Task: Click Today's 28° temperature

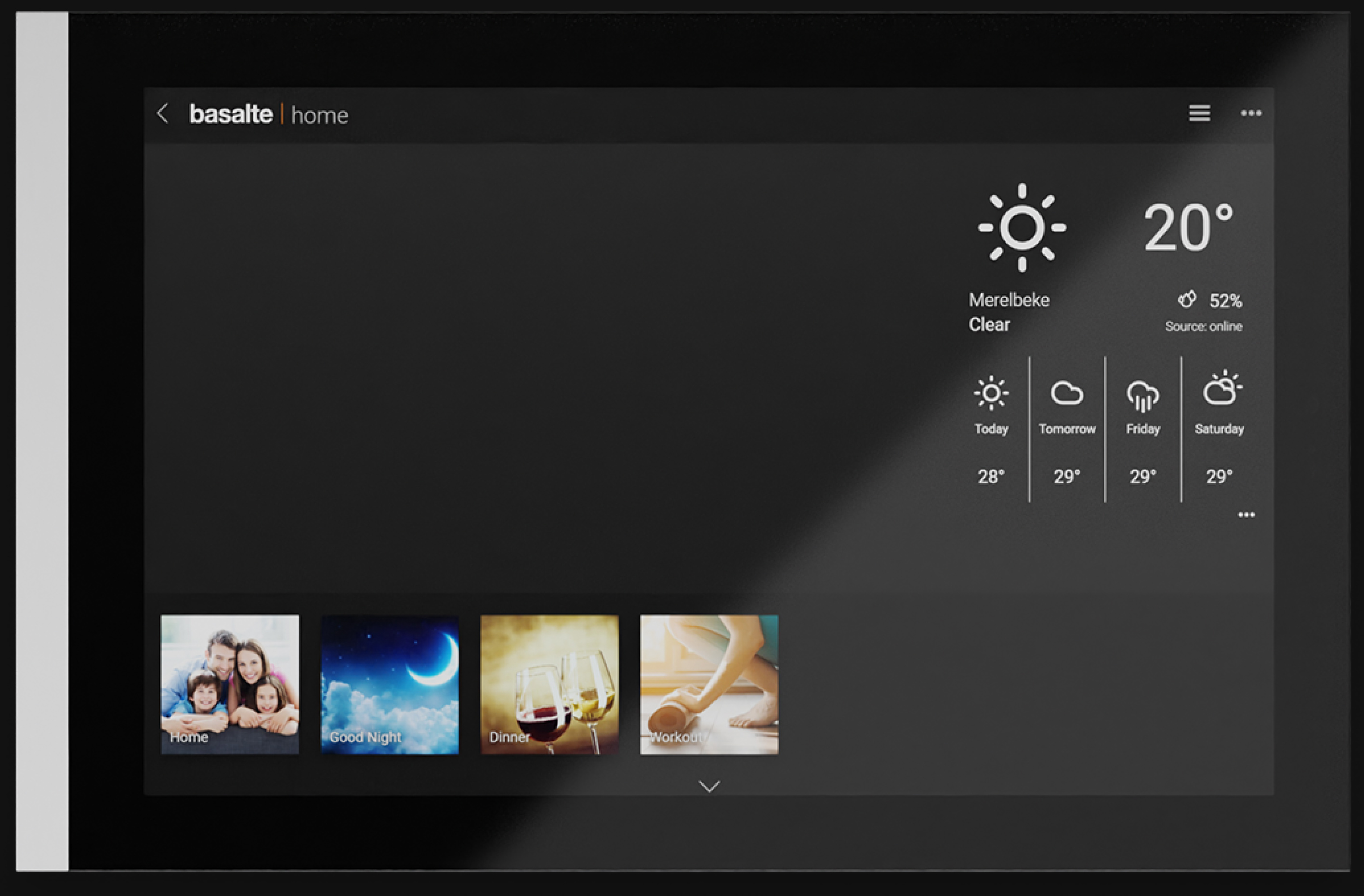Action: pyautogui.click(x=991, y=476)
